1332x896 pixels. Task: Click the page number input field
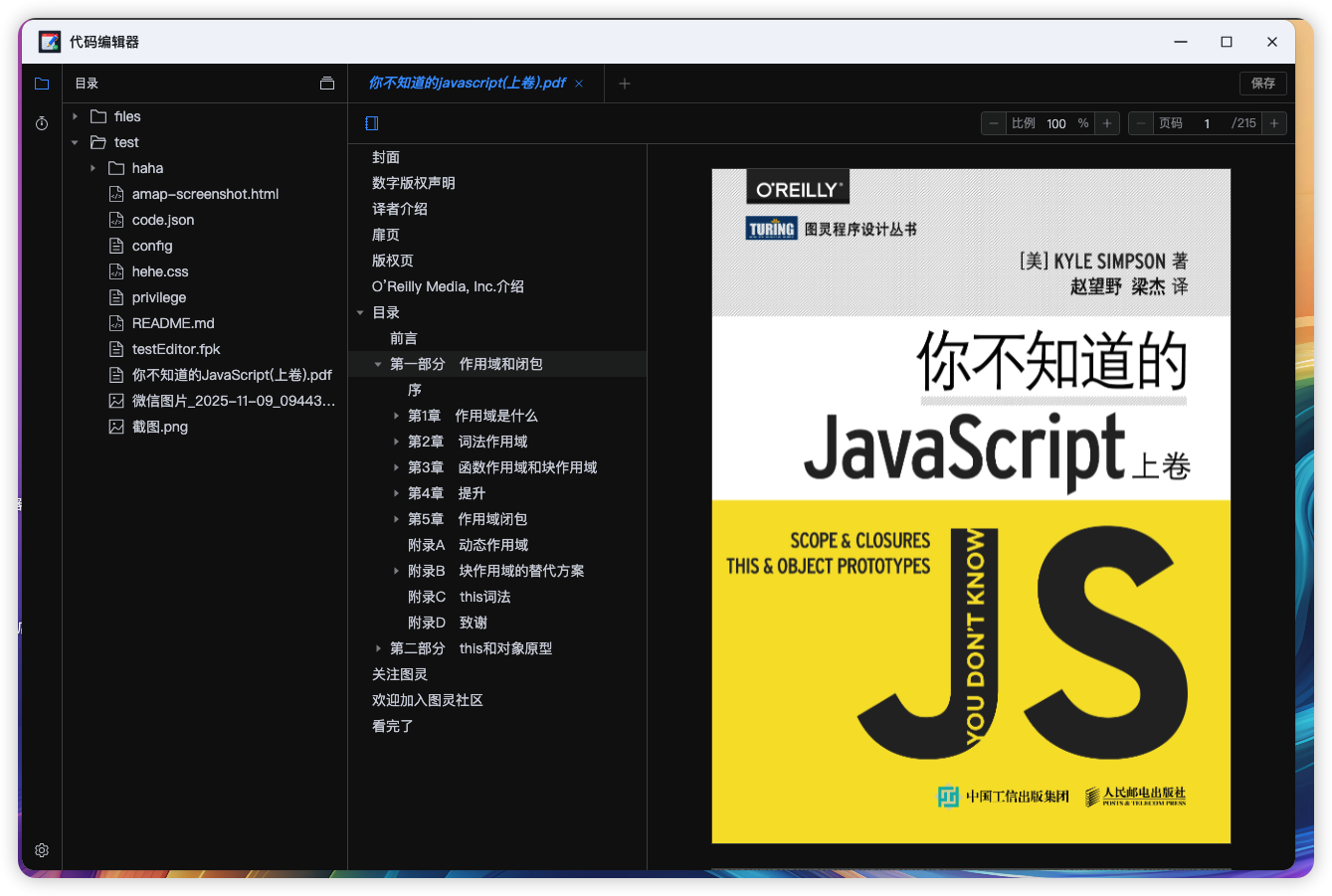1207,123
